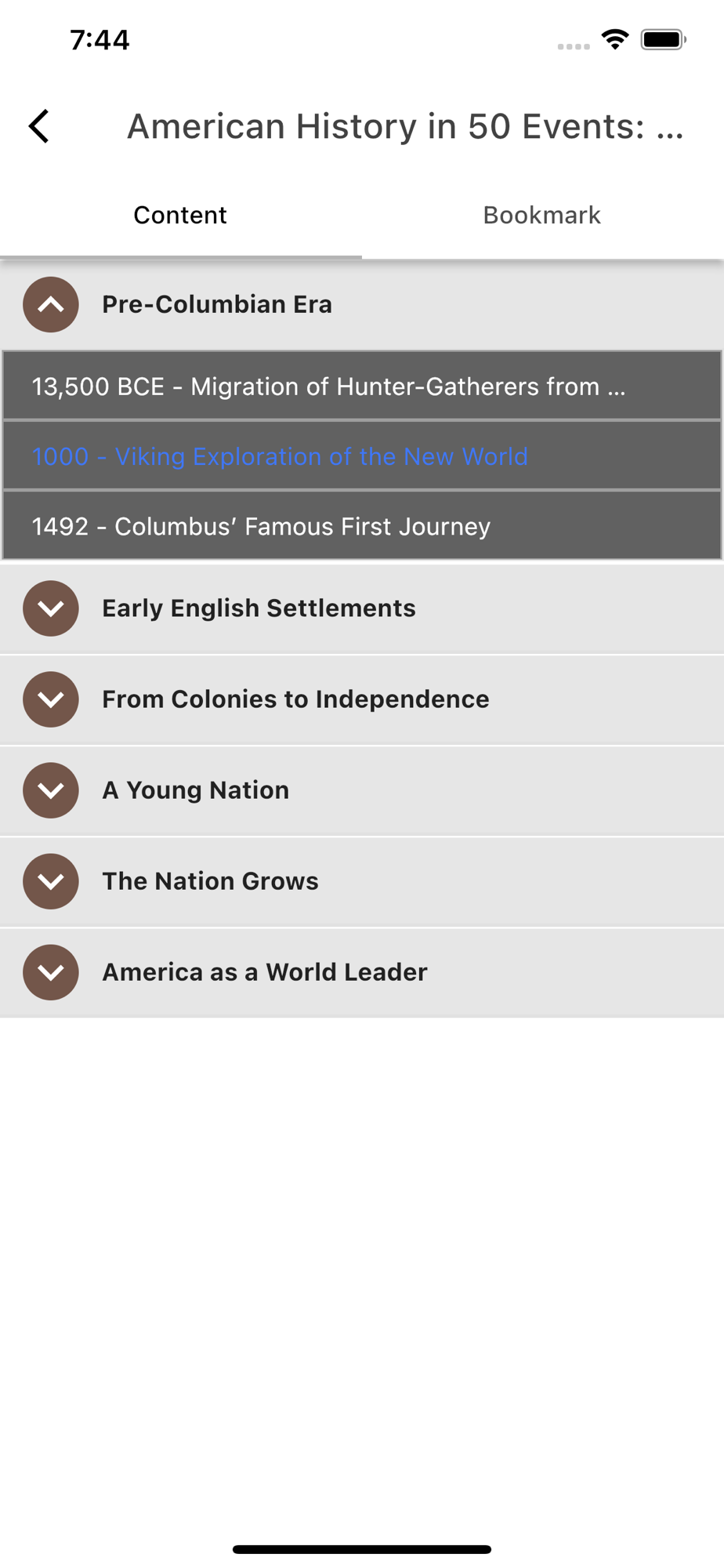
Task: Tap the American History in 50 Events title
Action: [x=405, y=126]
